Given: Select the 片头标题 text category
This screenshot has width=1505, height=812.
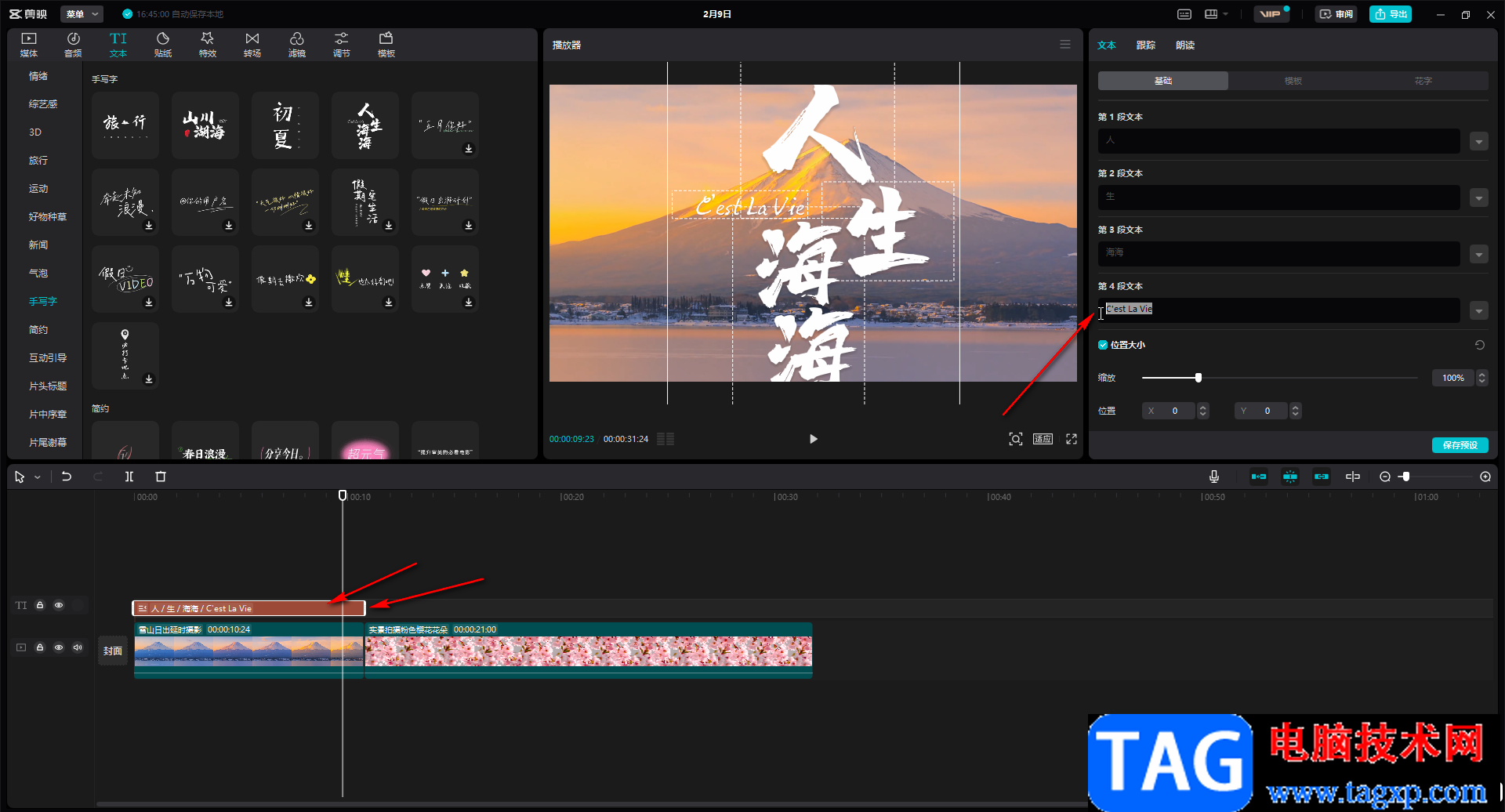Looking at the screenshot, I should click(x=48, y=386).
